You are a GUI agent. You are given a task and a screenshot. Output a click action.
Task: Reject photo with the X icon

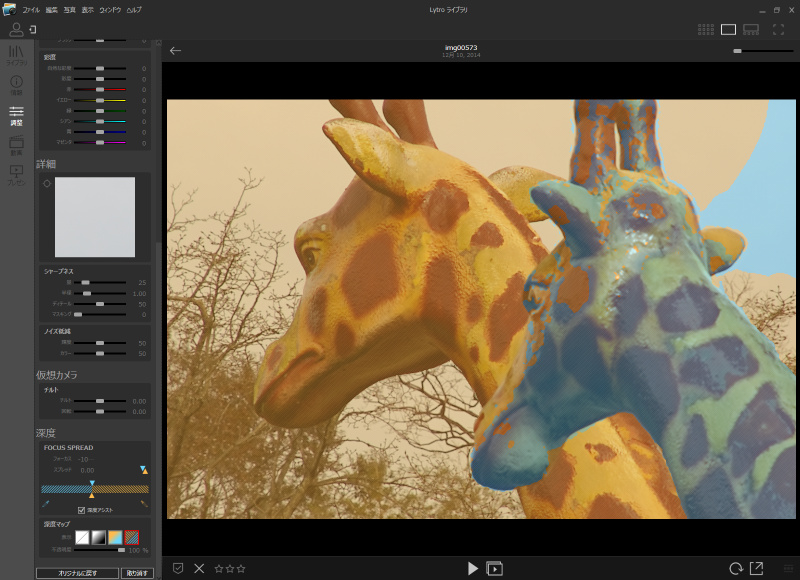point(199,568)
